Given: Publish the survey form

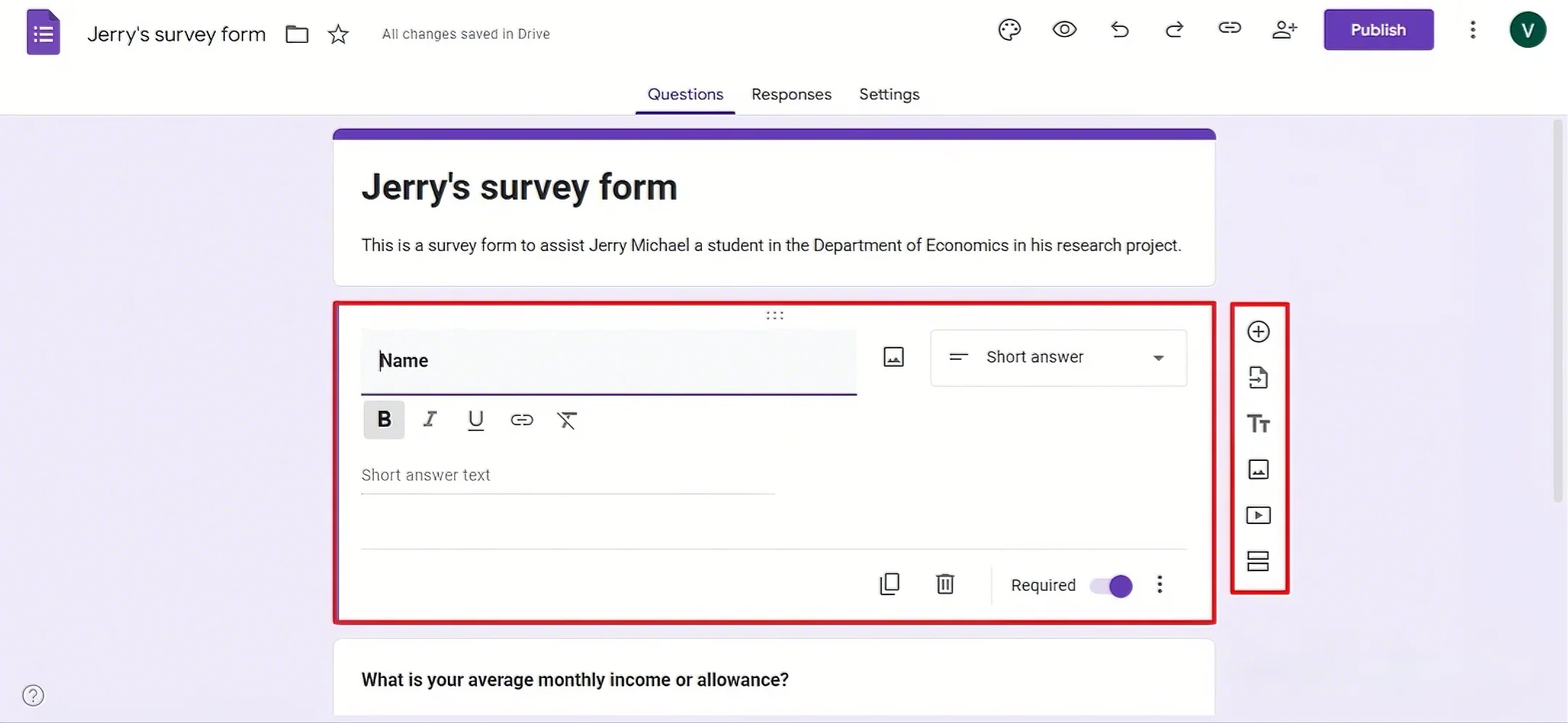Looking at the screenshot, I should 1378,29.
